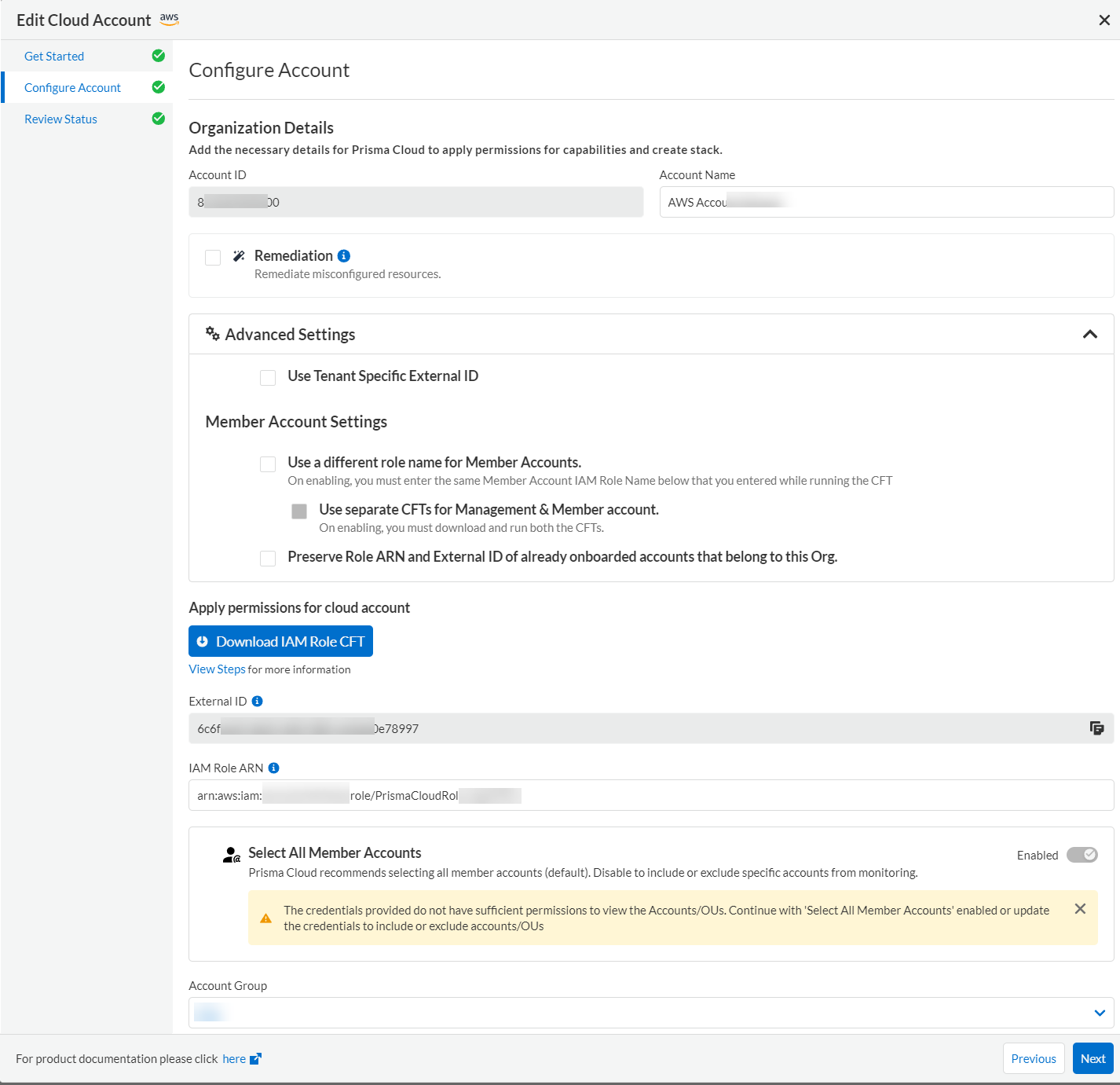Enable the Remediation checkbox
Image resolution: width=1120 pixels, height=1085 pixels.
click(x=213, y=258)
